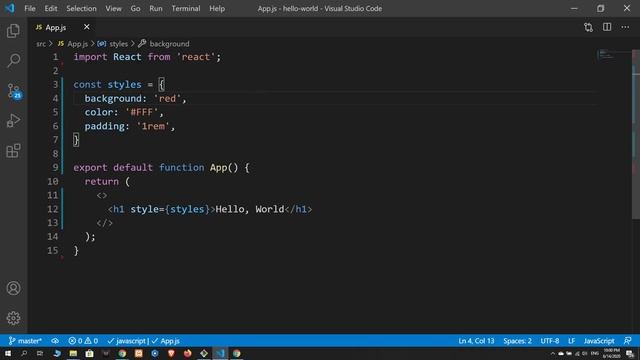Open the Manage gear menu
The height and width of the screenshot is (360, 640).
point(13,318)
